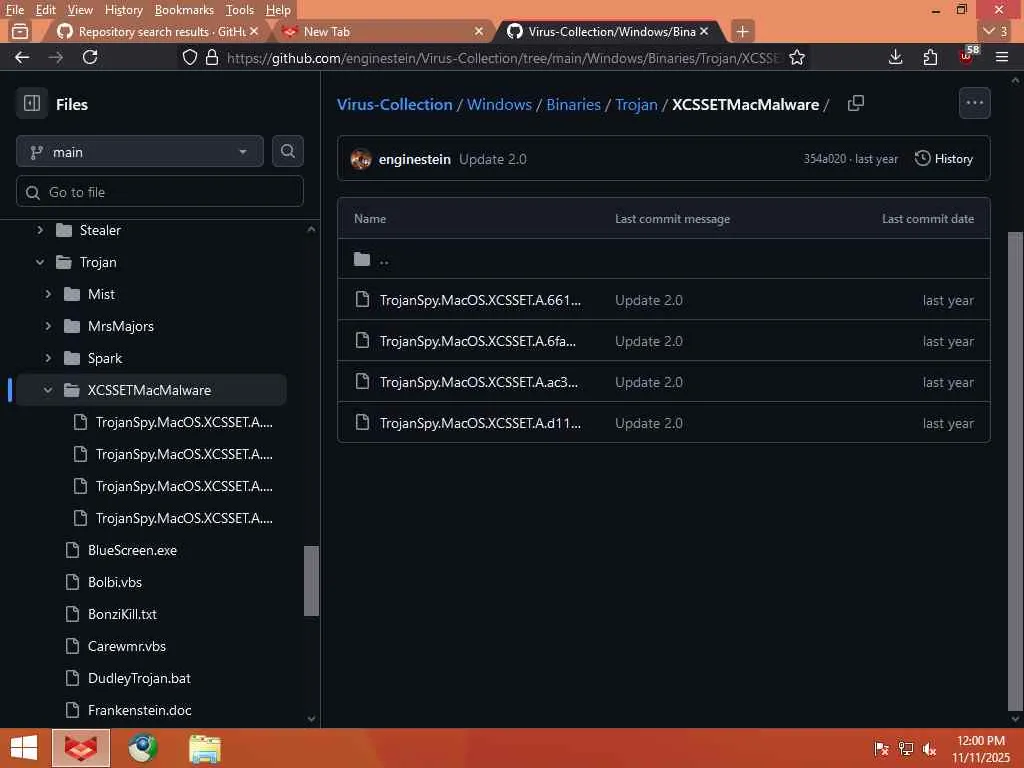The height and width of the screenshot is (768, 1024).
Task: Open the History menu in menu bar
Action: (123, 10)
